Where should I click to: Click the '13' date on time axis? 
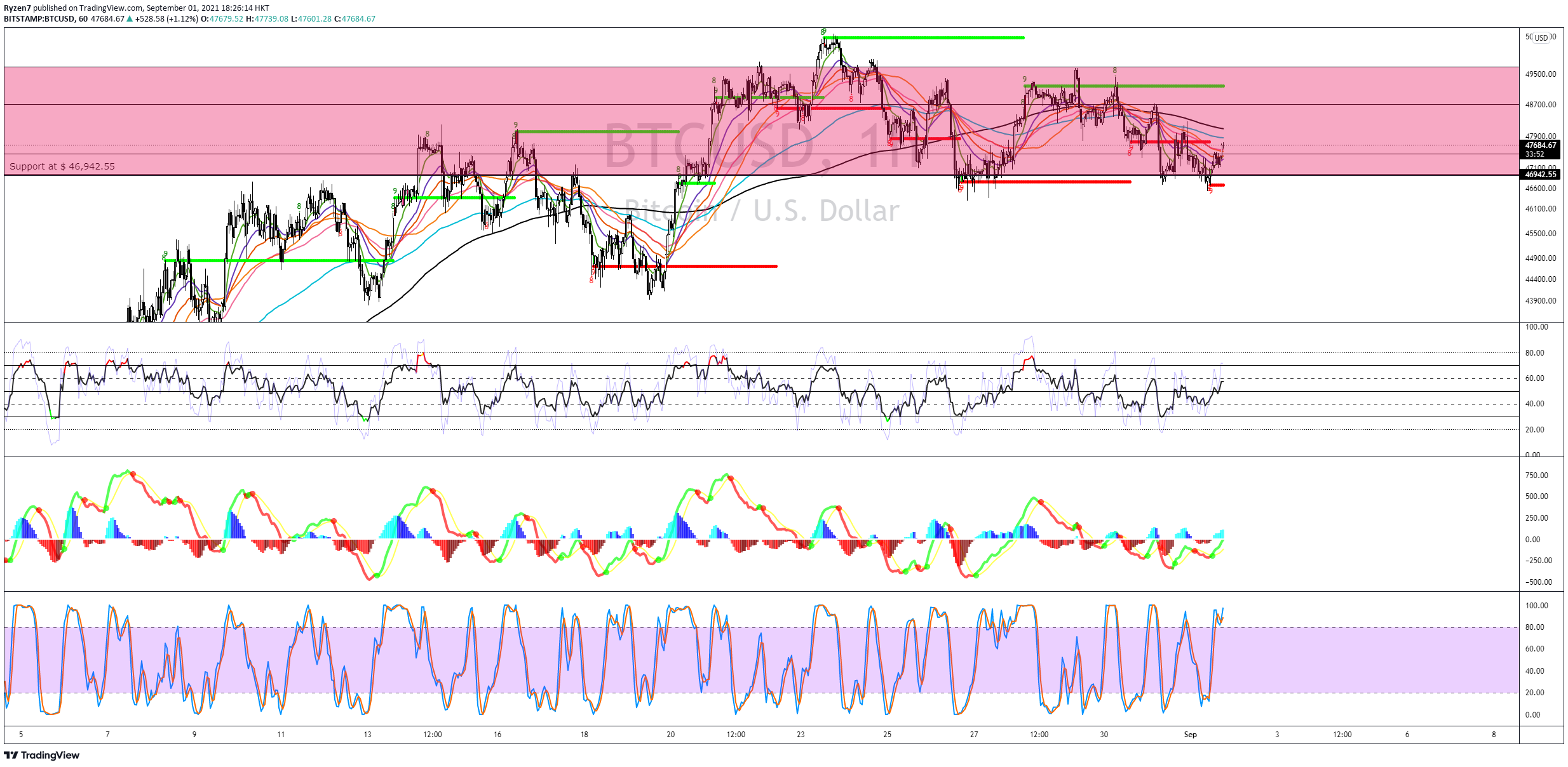pyautogui.click(x=367, y=735)
